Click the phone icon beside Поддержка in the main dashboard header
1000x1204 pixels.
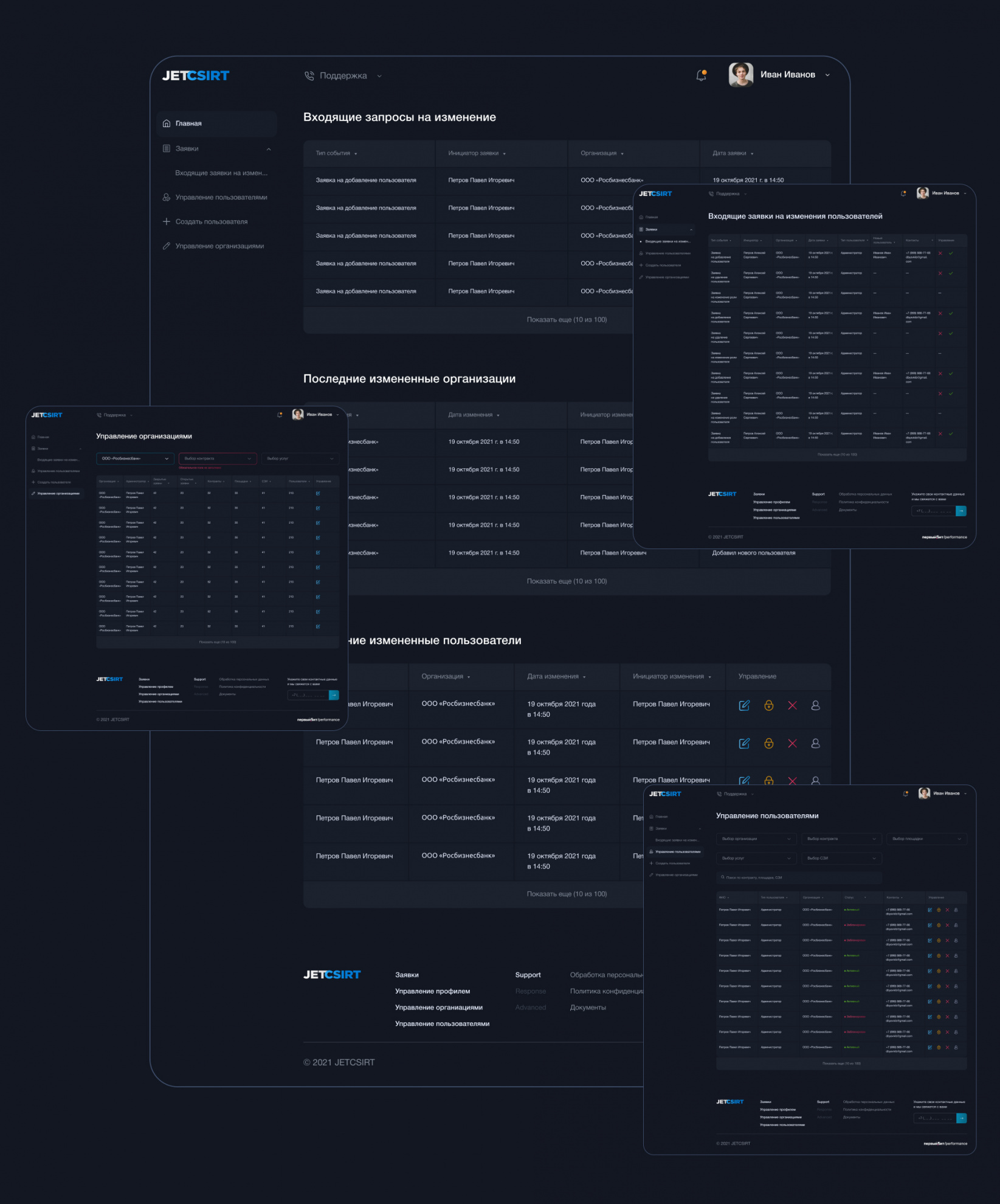[309, 76]
